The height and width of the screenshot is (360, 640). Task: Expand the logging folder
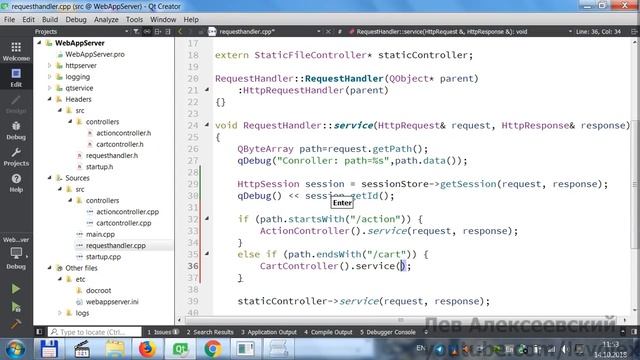tap(50, 77)
